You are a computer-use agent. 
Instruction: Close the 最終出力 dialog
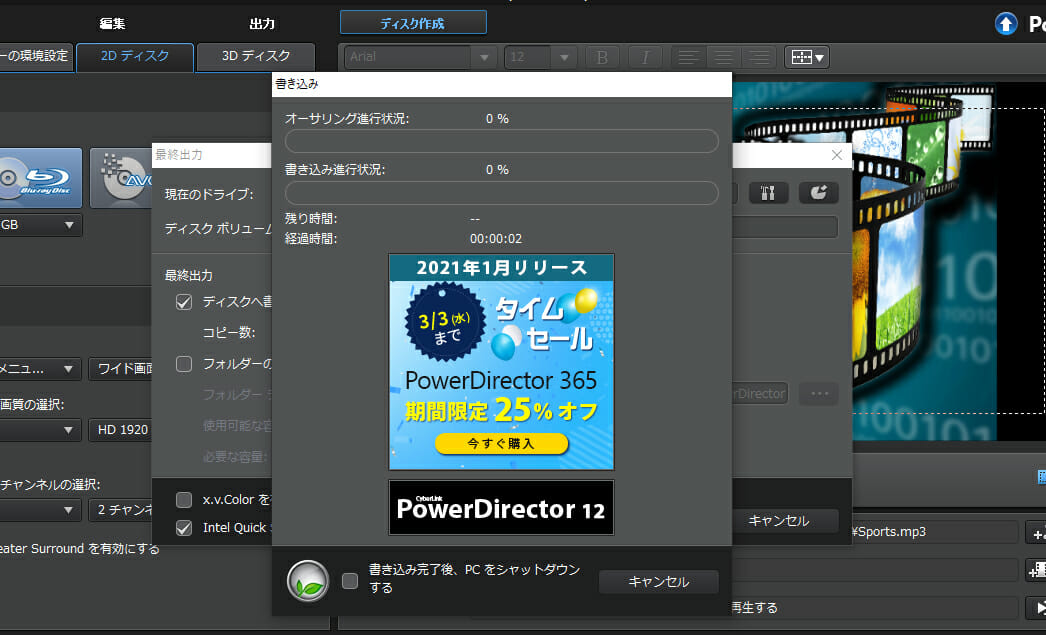tap(837, 155)
